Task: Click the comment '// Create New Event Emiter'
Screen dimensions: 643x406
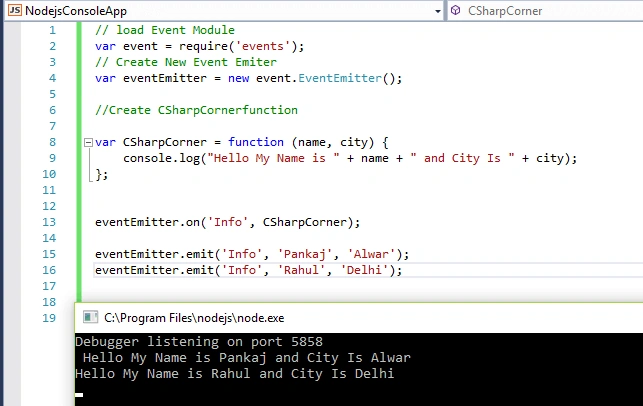Action: 186,62
